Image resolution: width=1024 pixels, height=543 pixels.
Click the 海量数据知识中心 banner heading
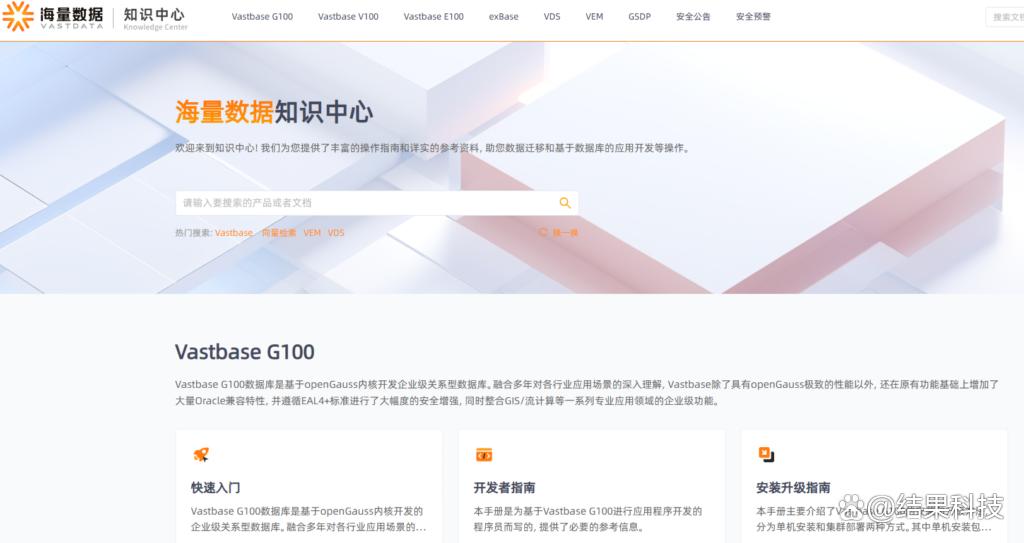click(274, 112)
